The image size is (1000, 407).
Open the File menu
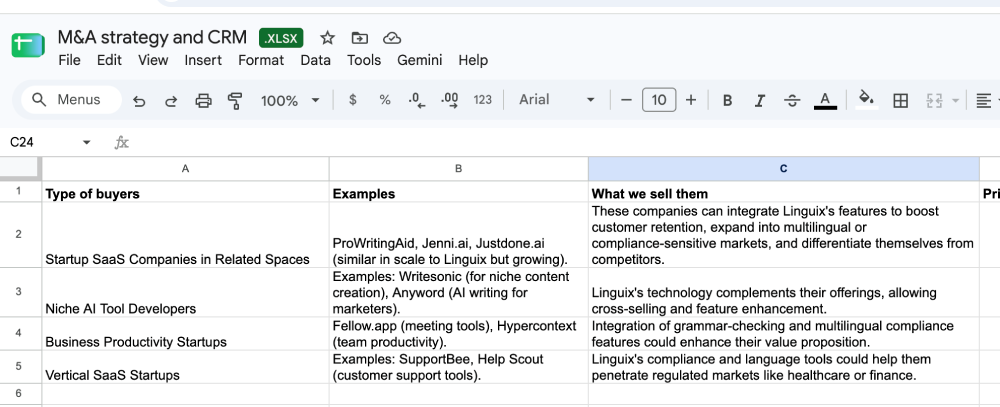[x=69, y=60]
